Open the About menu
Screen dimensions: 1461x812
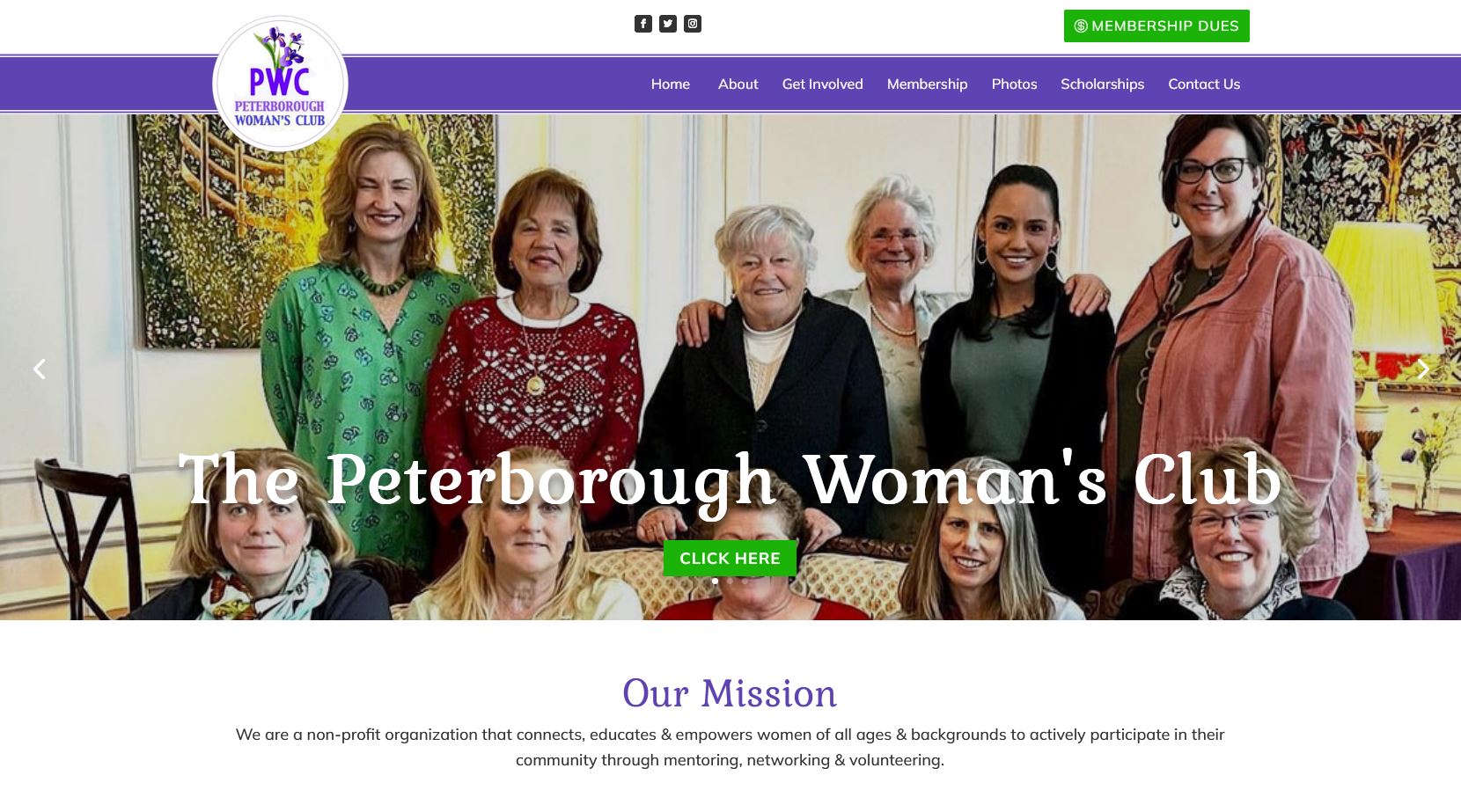coord(738,84)
